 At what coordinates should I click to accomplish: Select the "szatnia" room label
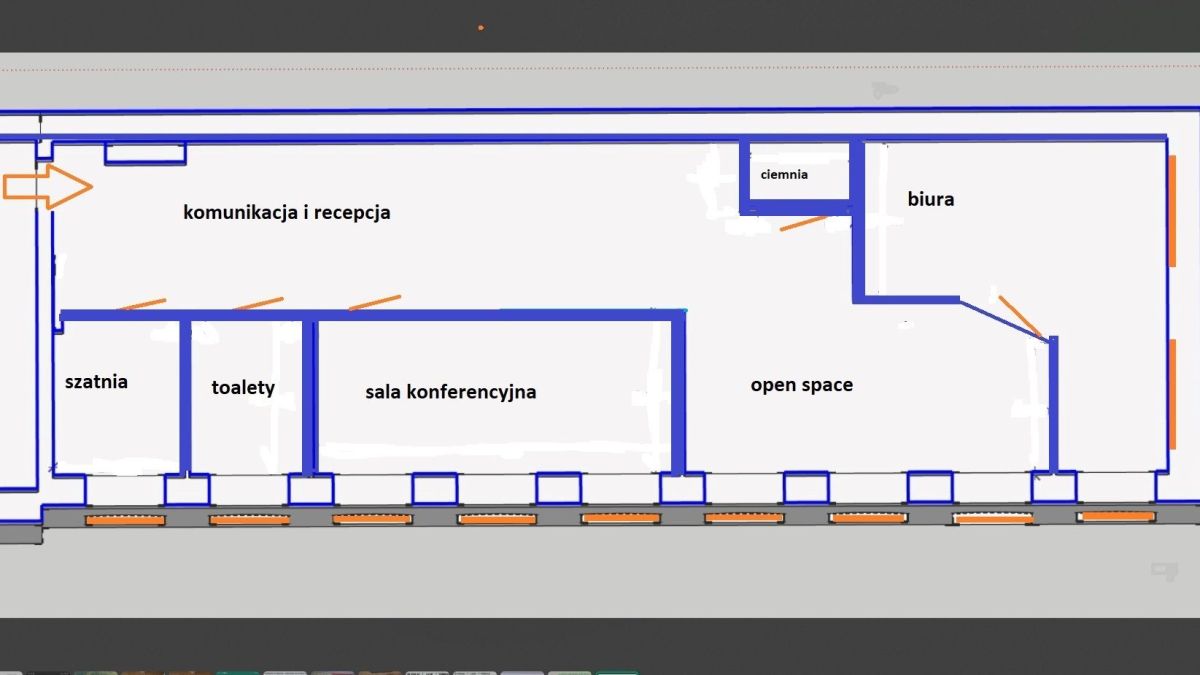click(x=96, y=381)
